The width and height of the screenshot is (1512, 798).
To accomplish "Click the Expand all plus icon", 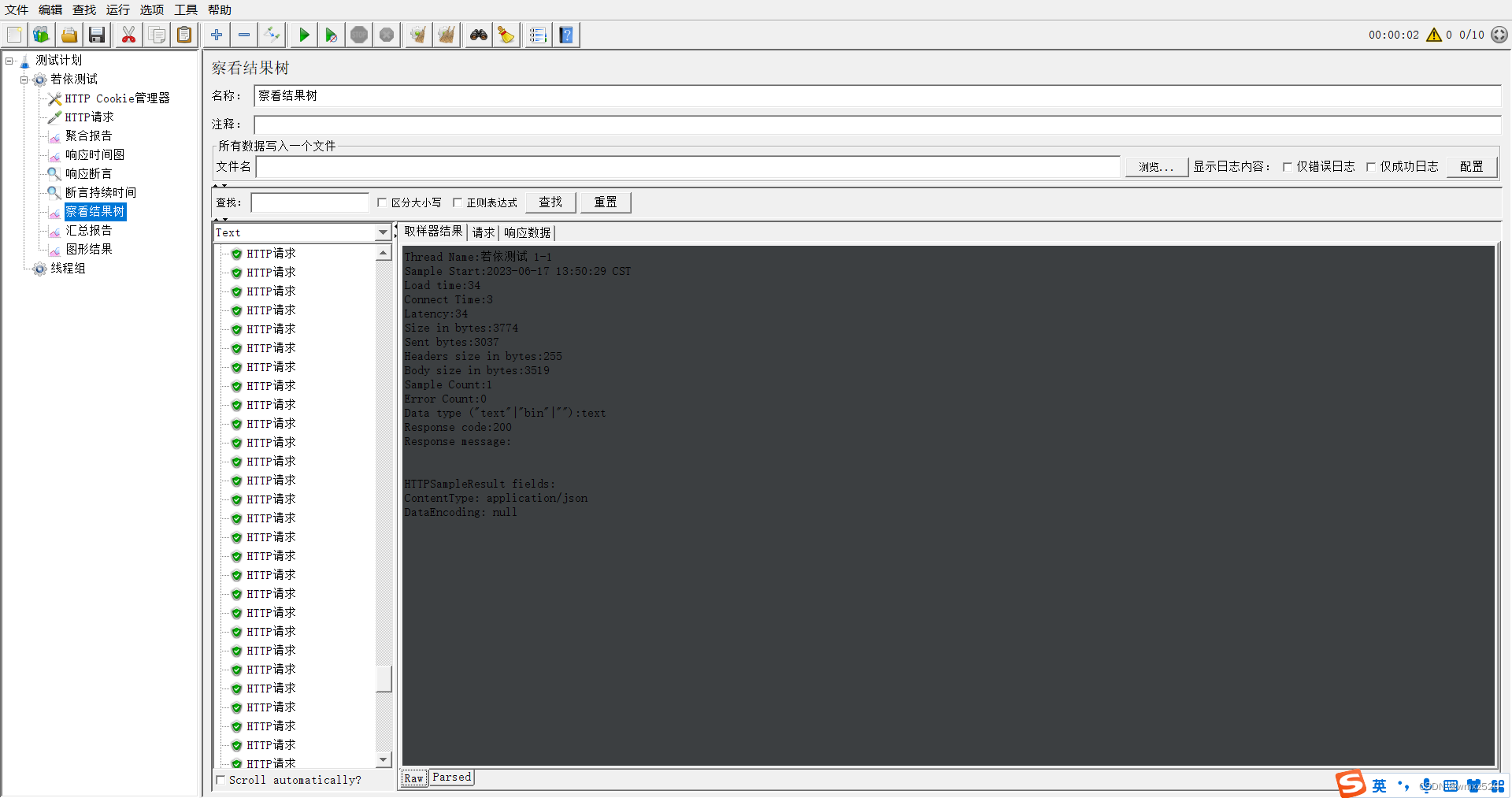I will [x=217, y=35].
